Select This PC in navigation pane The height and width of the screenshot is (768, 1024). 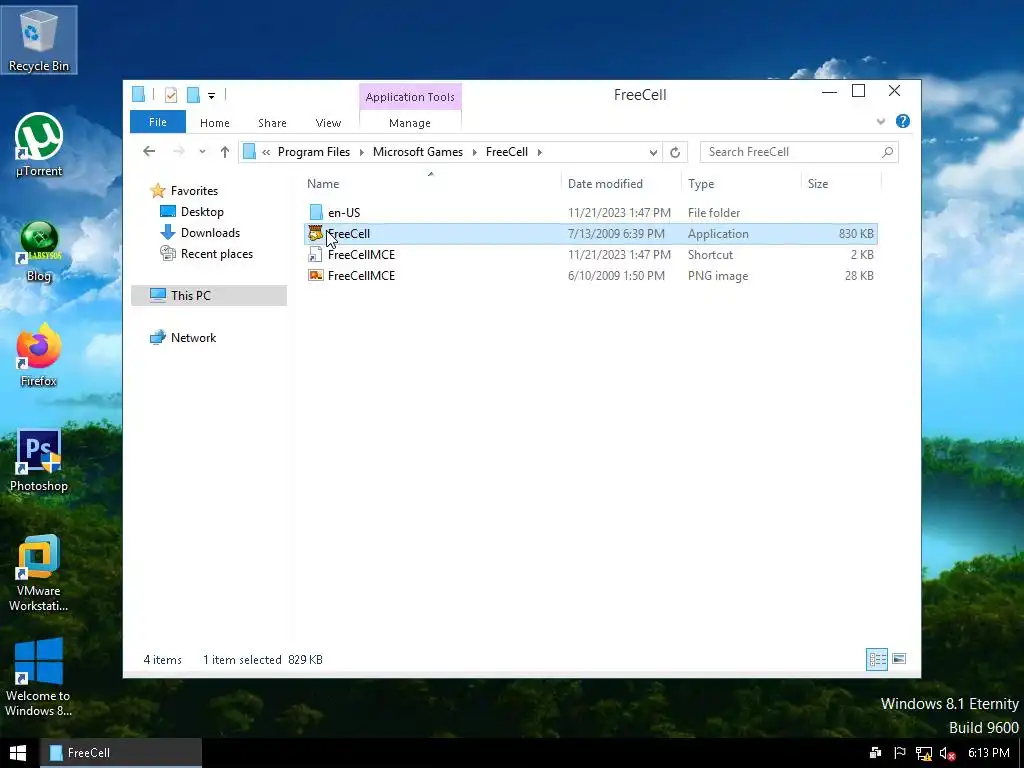[209, 295]
